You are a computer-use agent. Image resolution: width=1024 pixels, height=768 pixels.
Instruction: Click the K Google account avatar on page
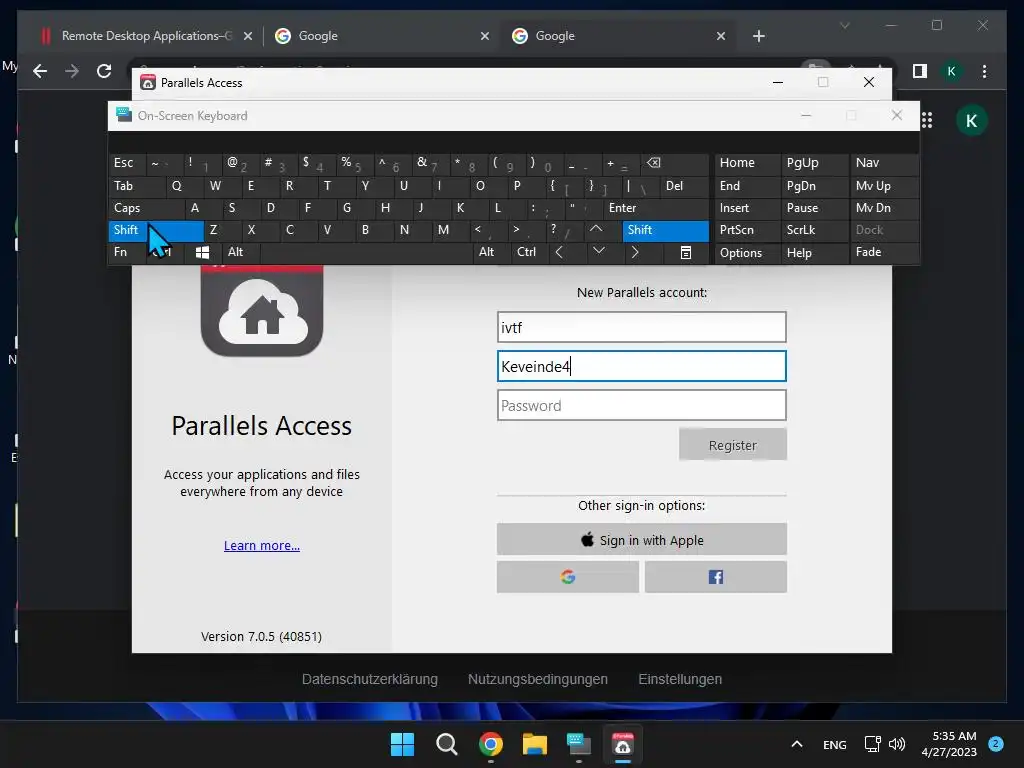[971, 121]
